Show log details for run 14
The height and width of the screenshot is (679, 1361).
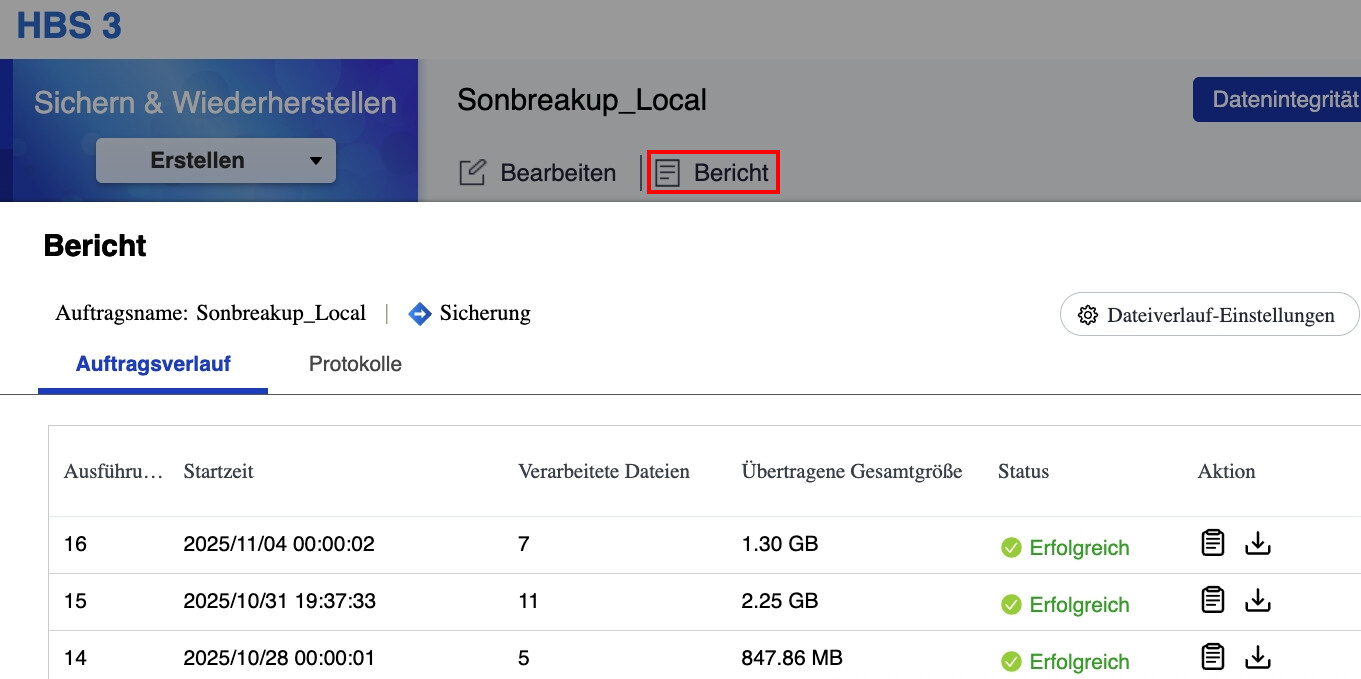(1212, 658)
